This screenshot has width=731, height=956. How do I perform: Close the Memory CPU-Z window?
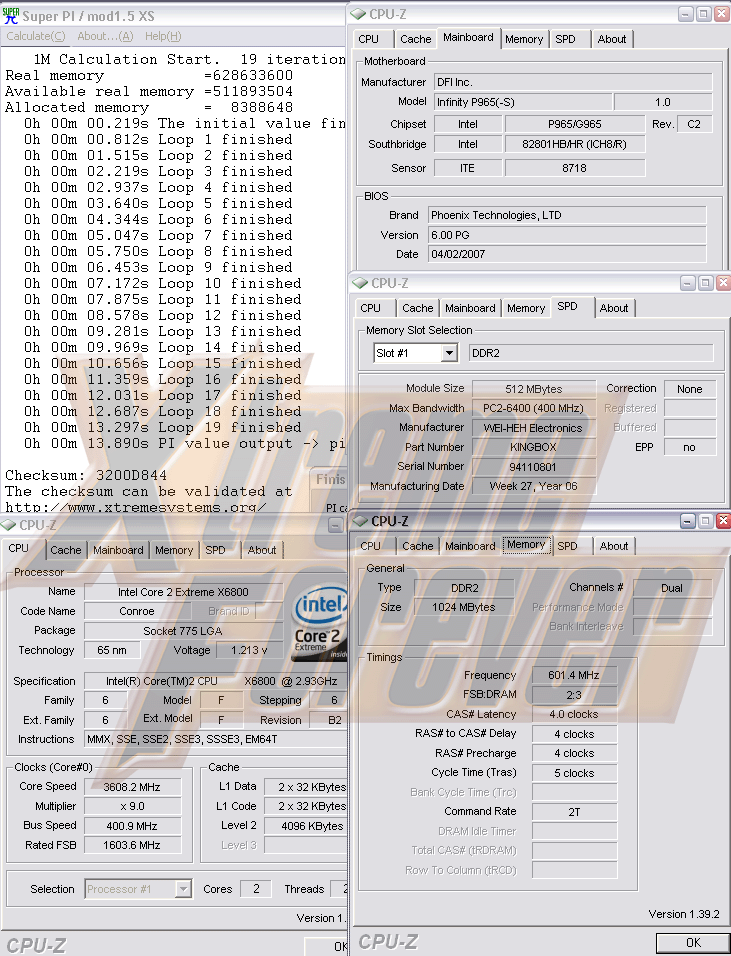[x=723, y=521]
